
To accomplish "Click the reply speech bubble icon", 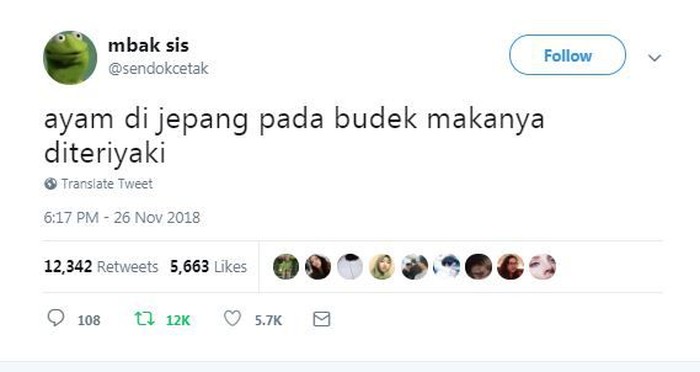I will 56,318.
